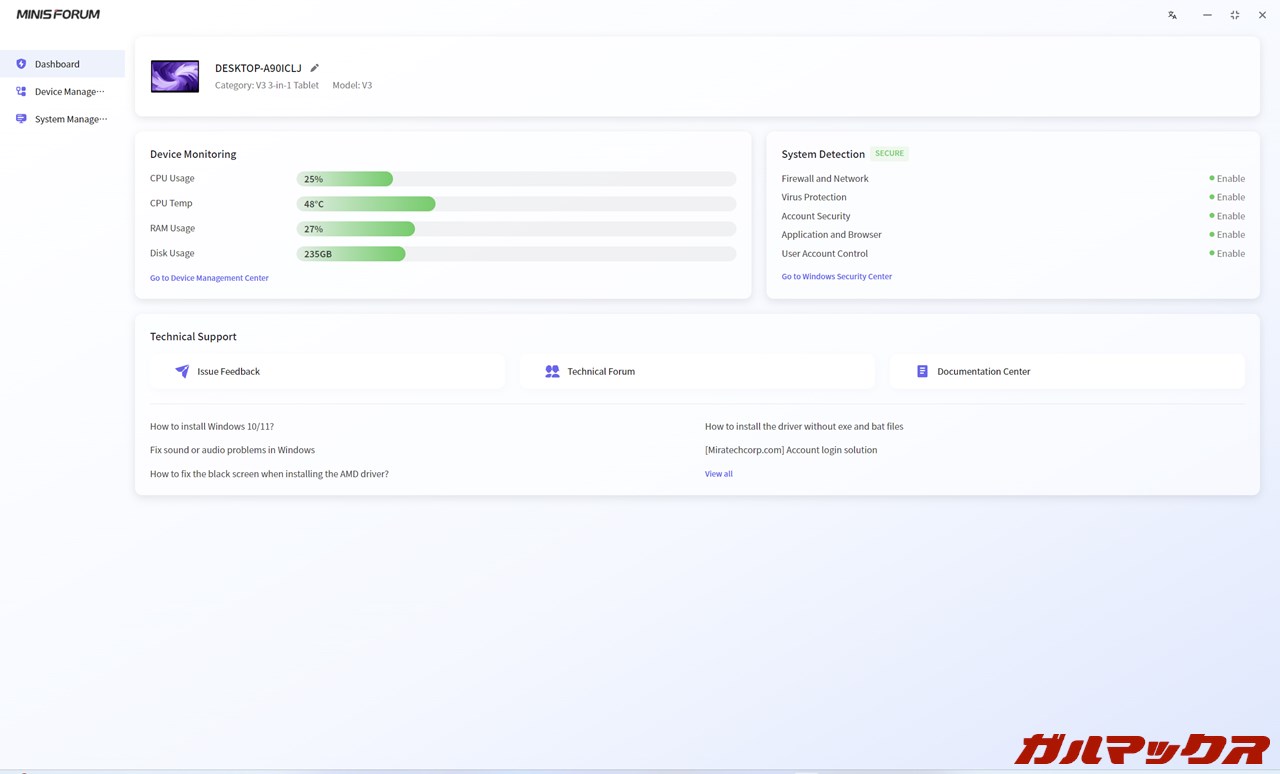Open the Miratechcorp.com account login solution
This screenshot has height=774, width=1280.
tap(790, 450)
